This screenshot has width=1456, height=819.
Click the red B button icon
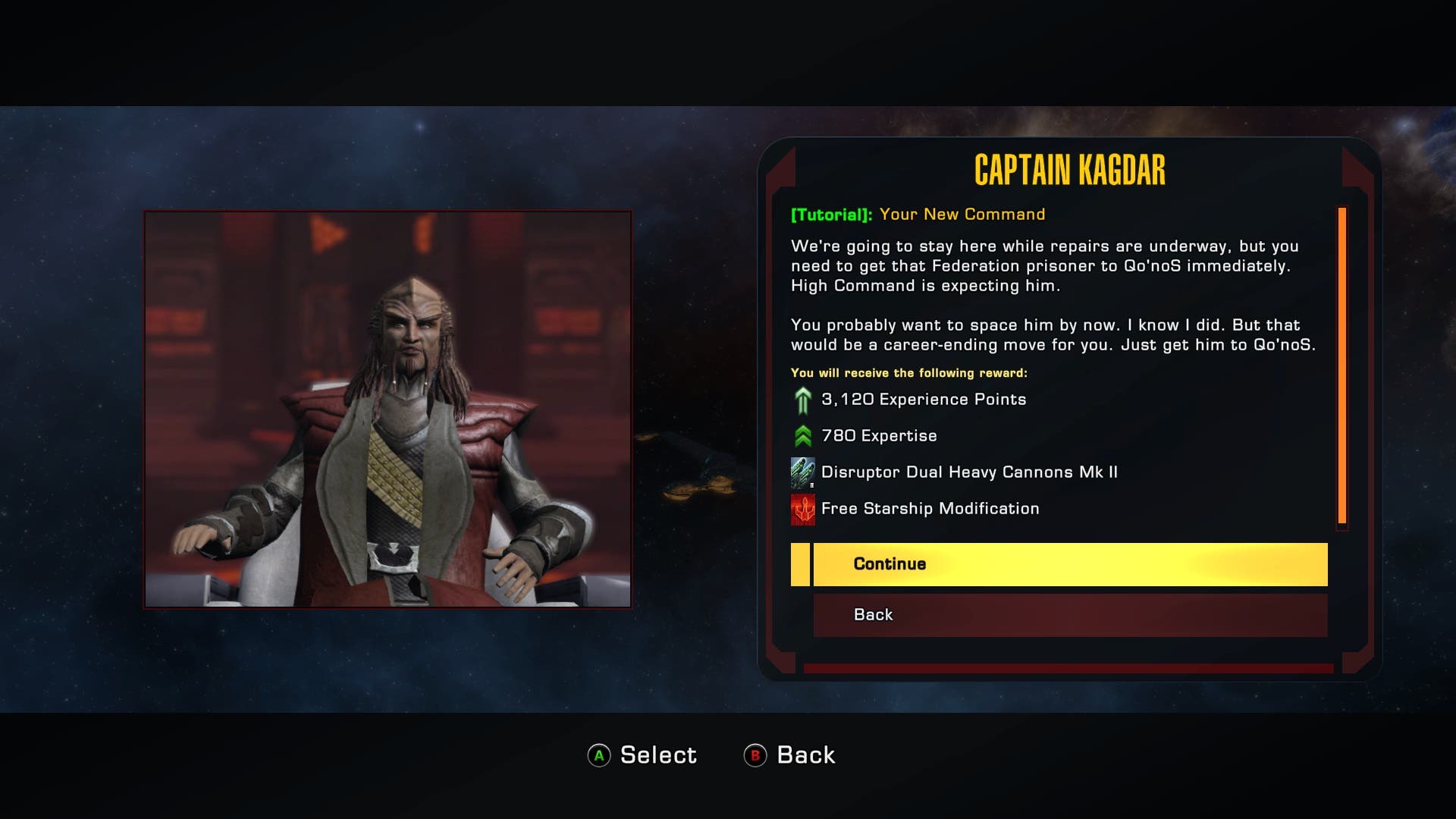pos(755,755)
